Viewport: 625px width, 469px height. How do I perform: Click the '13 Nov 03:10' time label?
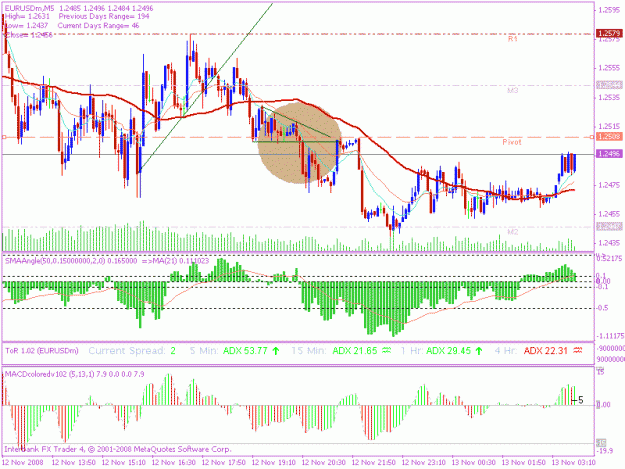click(574, 463)
